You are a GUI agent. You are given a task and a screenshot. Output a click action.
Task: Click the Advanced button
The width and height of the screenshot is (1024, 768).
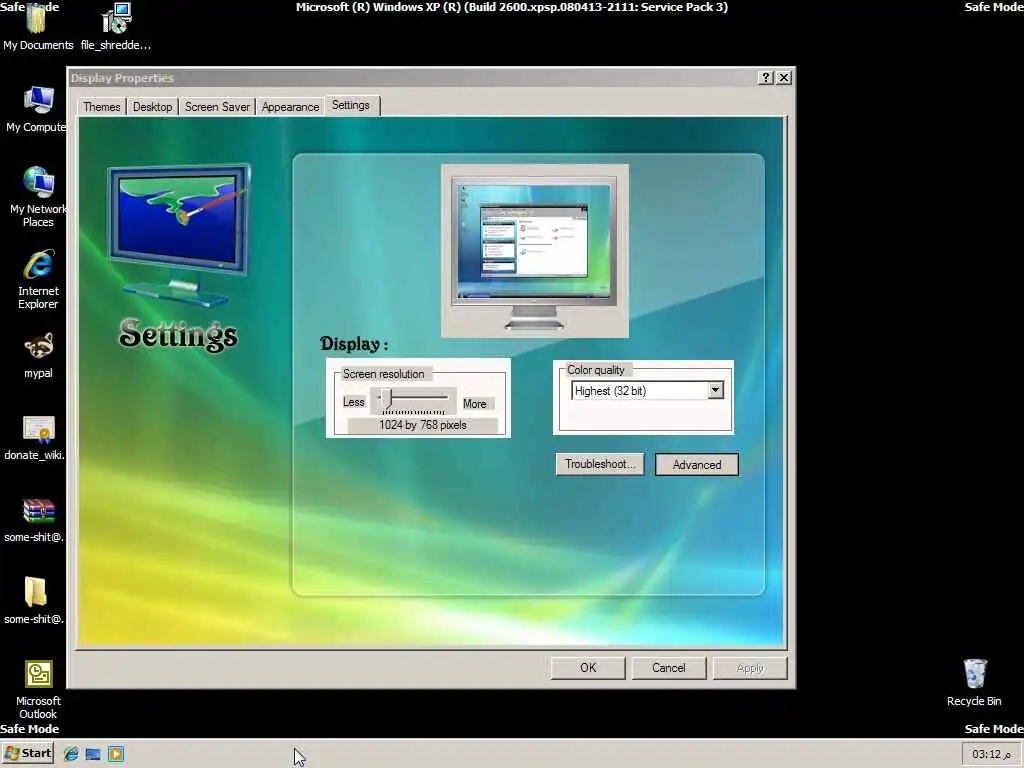(x=697, y=465)
